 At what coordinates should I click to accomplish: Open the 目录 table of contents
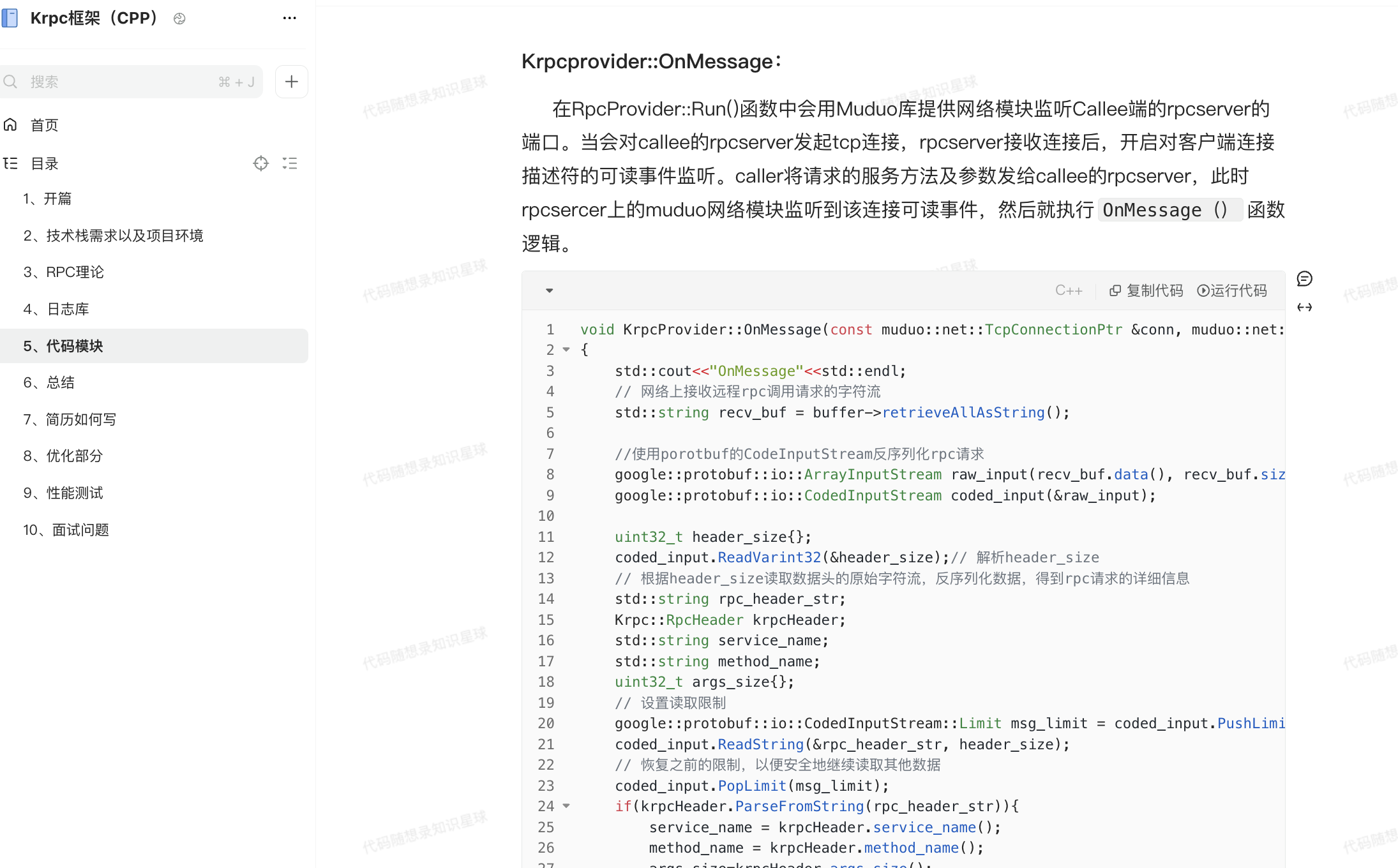click(45, 163)
